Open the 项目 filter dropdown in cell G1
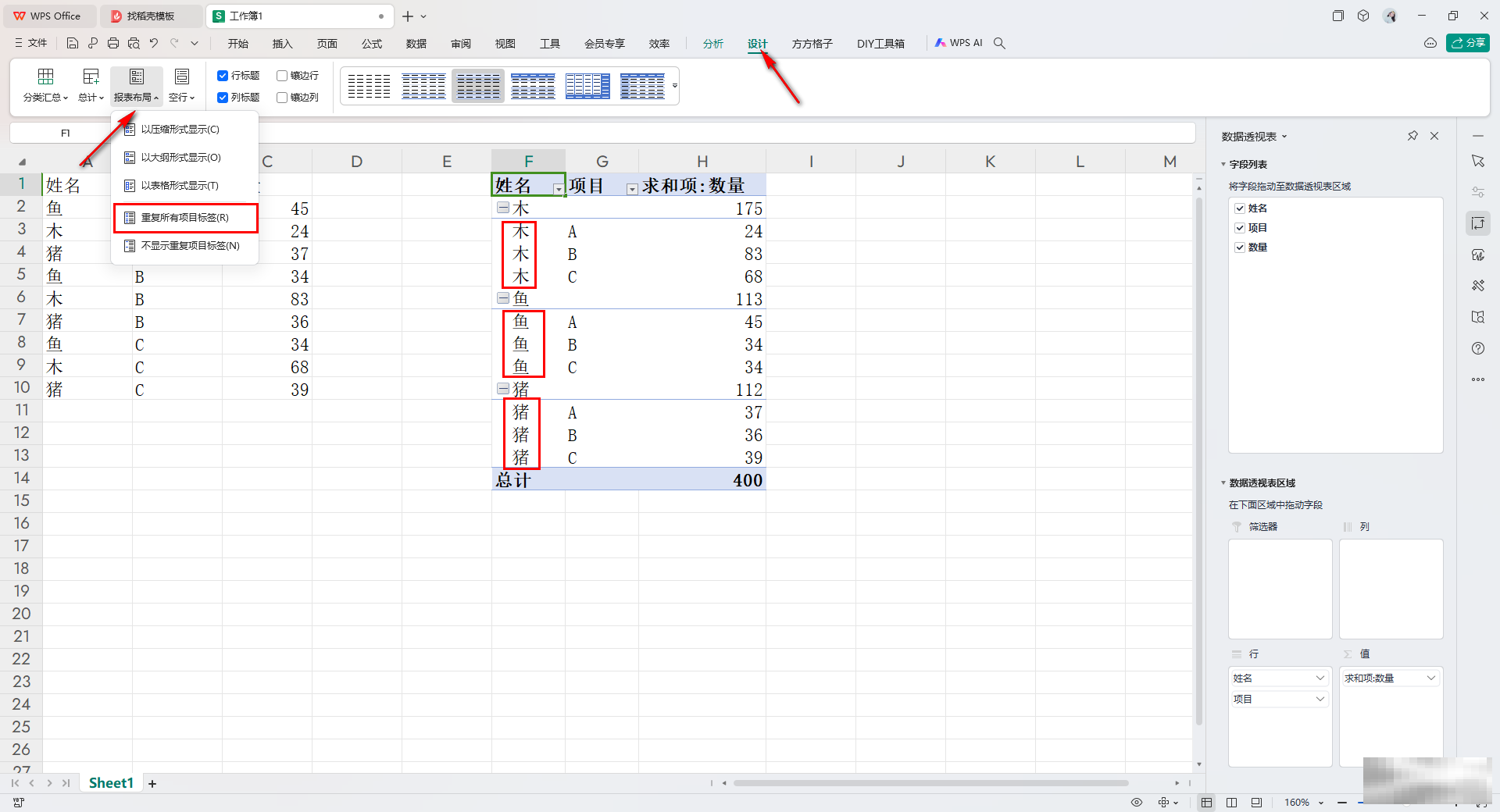Screen dimensions: 1500x812 click(x=632, y=189)
